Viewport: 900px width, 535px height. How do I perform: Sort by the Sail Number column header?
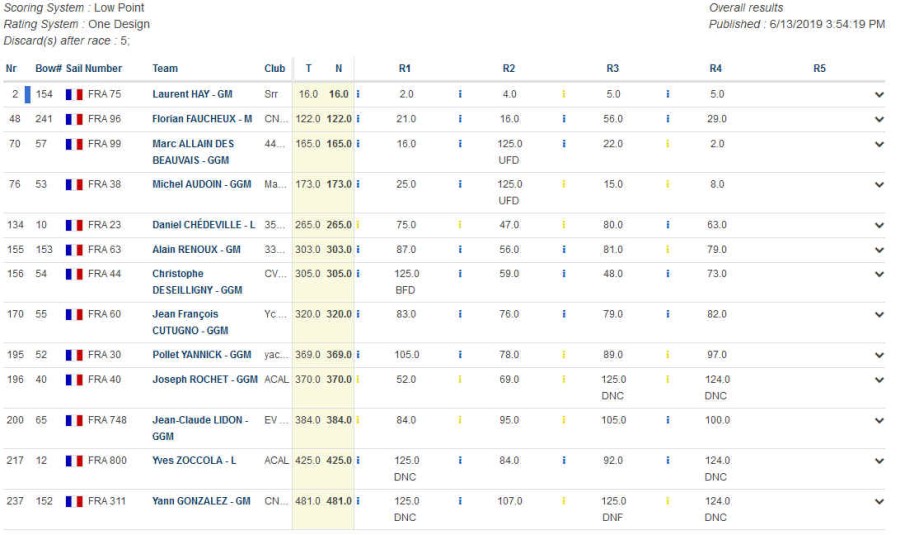94,69
